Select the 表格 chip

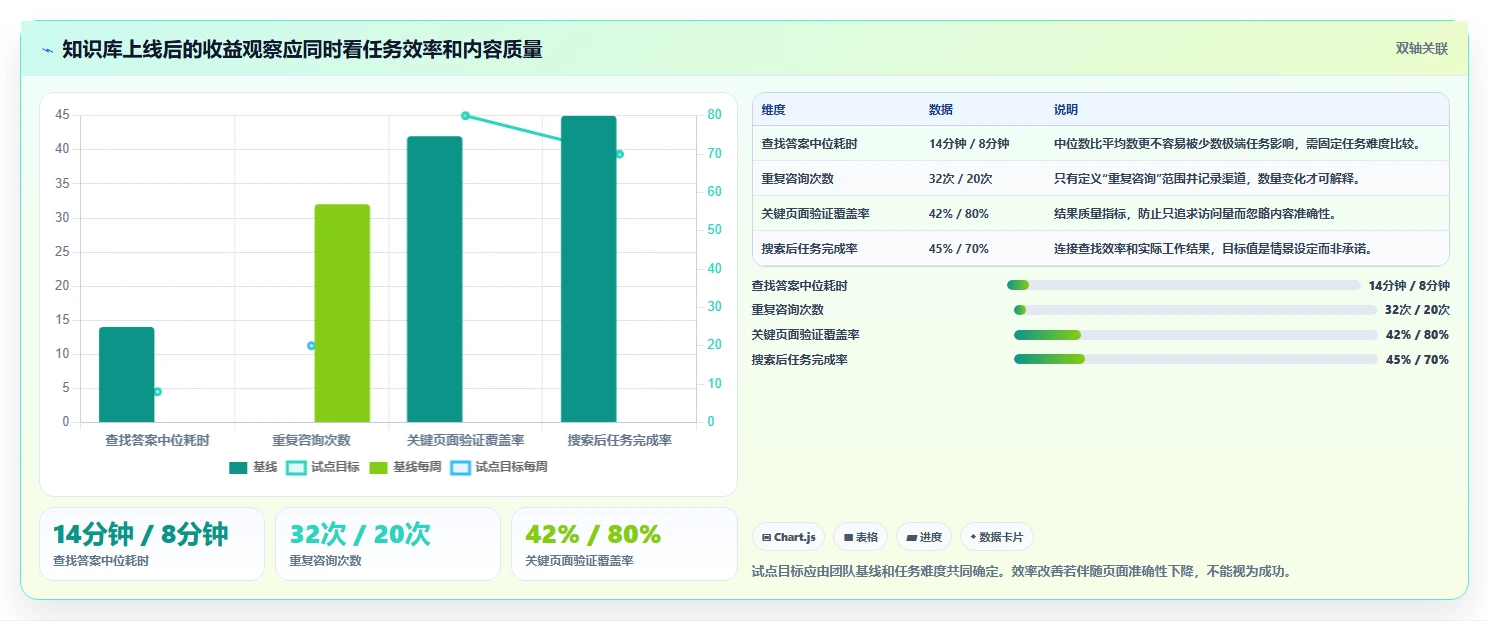pos(860,537)
